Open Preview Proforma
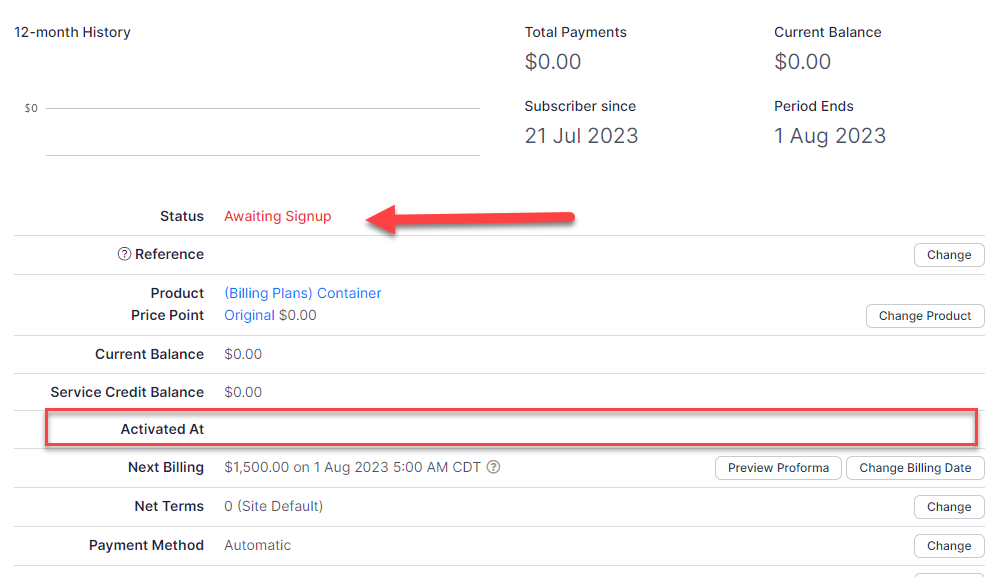997x577 pixels. pyautogui.click(x=778, y=468)
